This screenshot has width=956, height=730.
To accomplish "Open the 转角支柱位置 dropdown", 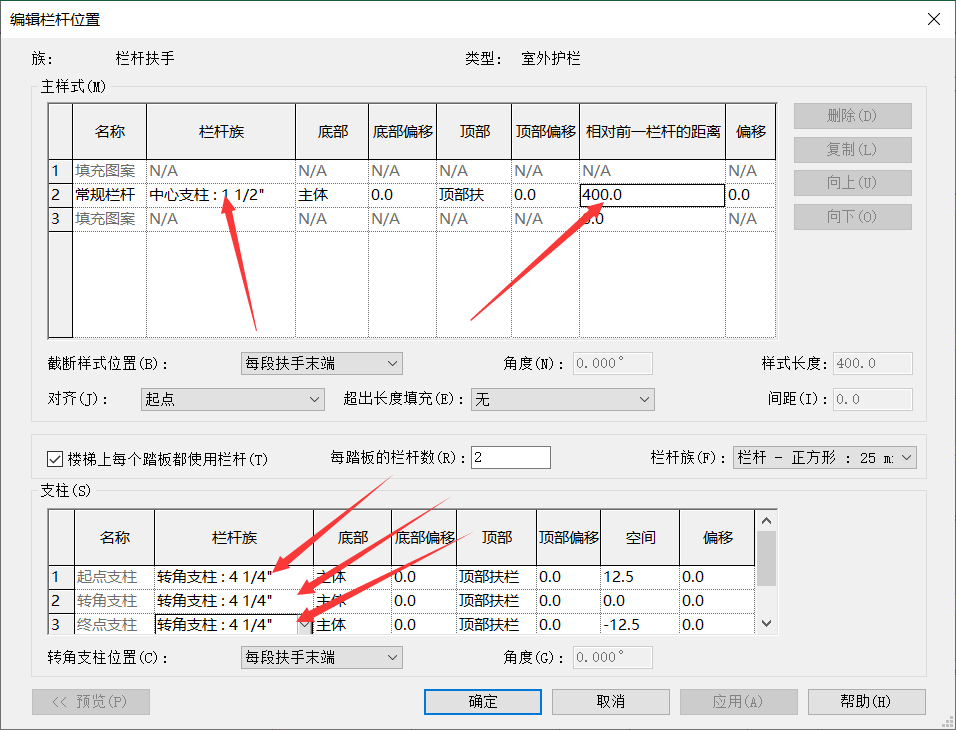I will coord(321,657).
